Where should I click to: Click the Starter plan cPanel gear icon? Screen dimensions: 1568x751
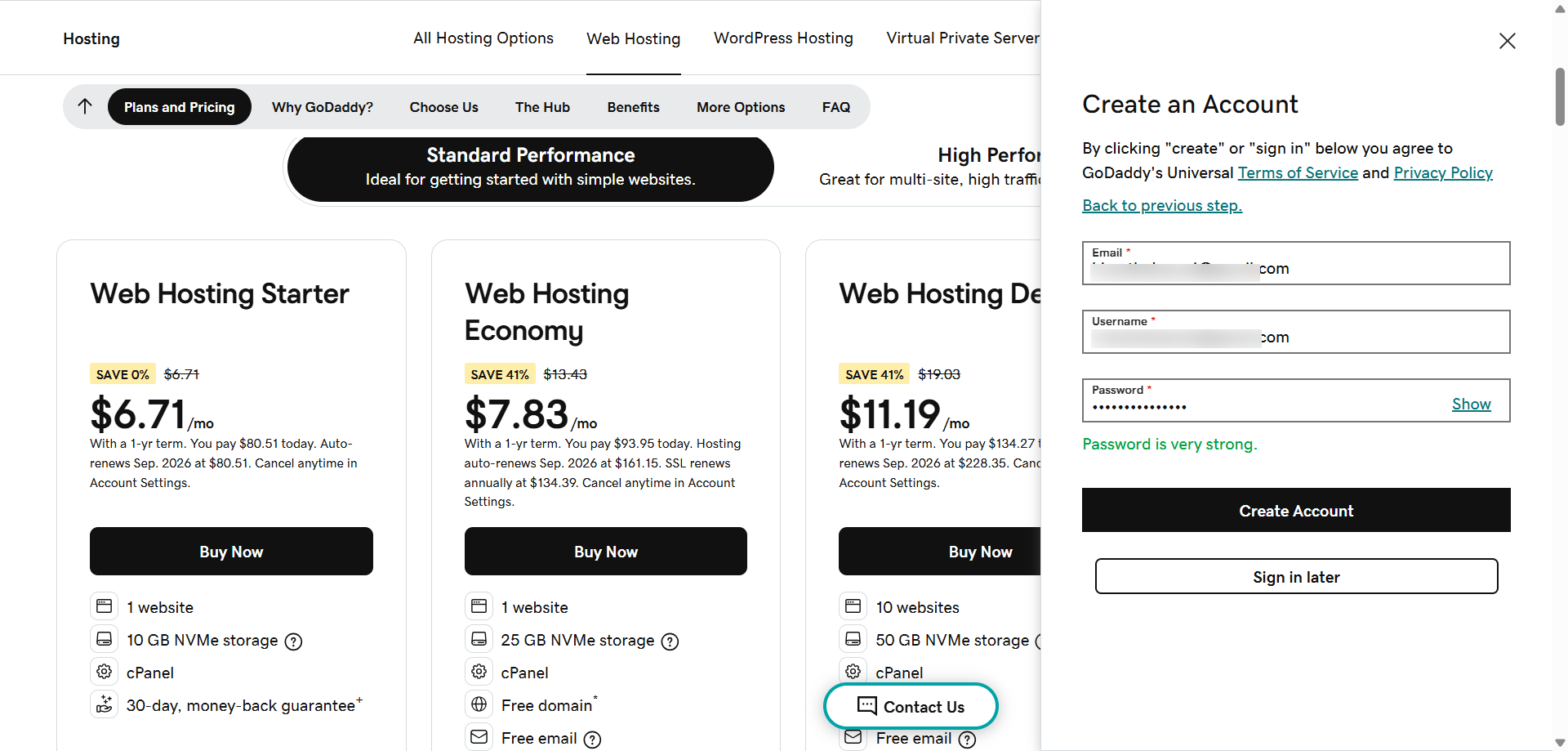pyautogui.click(x=105, y=672)
